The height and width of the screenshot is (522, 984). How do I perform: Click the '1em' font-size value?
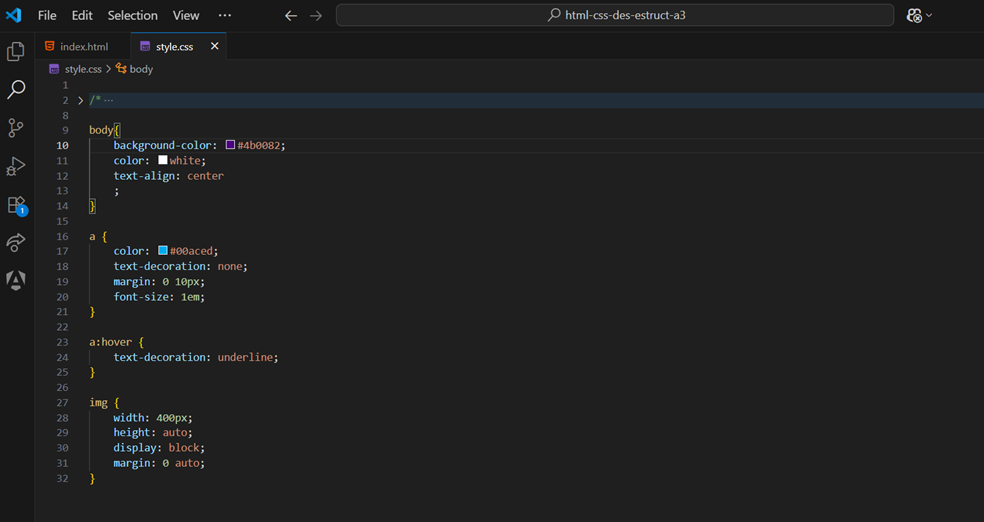[190, 297]
